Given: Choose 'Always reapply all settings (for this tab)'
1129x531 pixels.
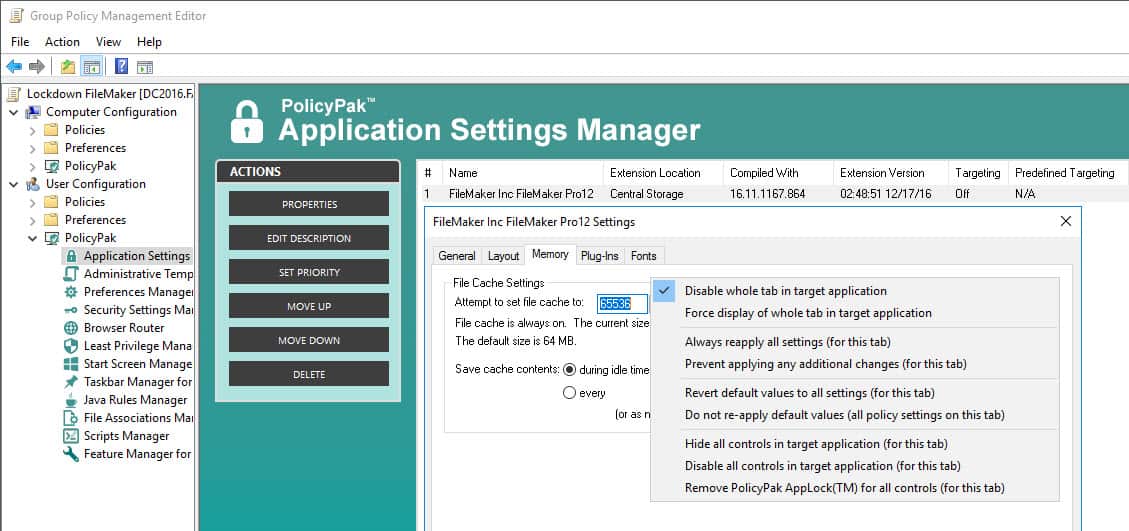Looking at the screenshot, I should tap(855, 342).
